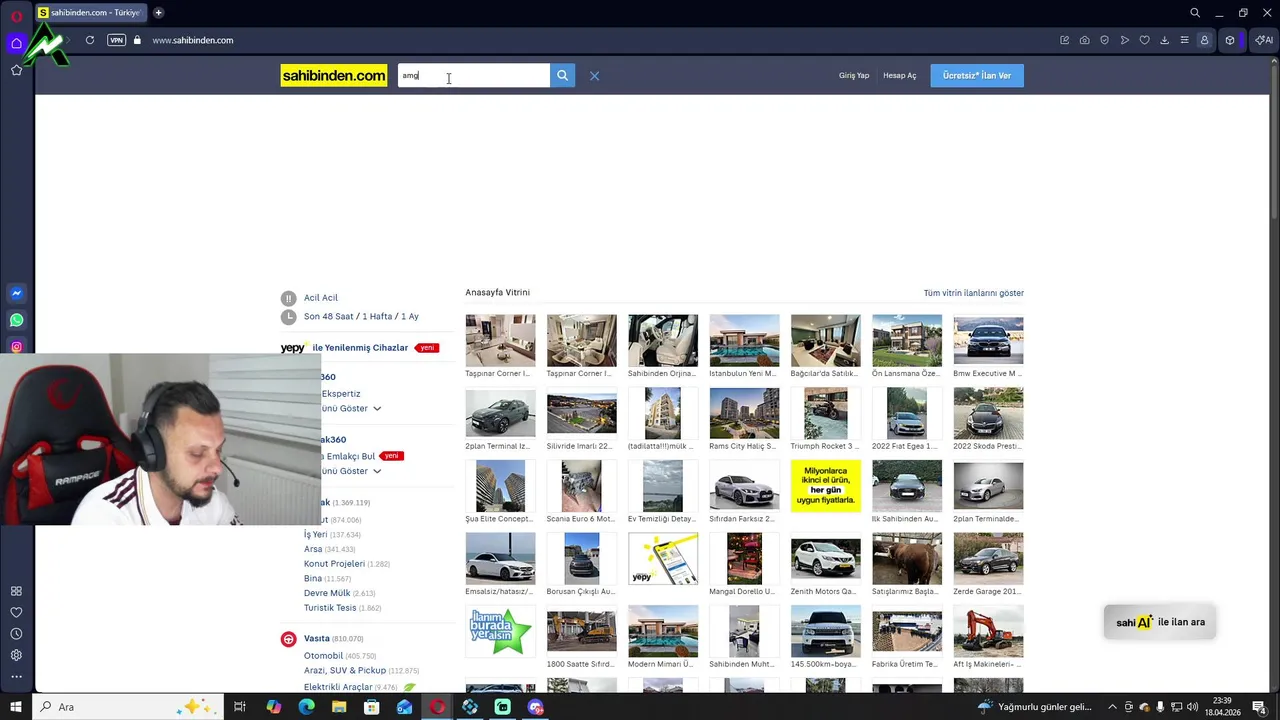
Task: Open the Acil Acil link
Action: click(x=321, y=298)
